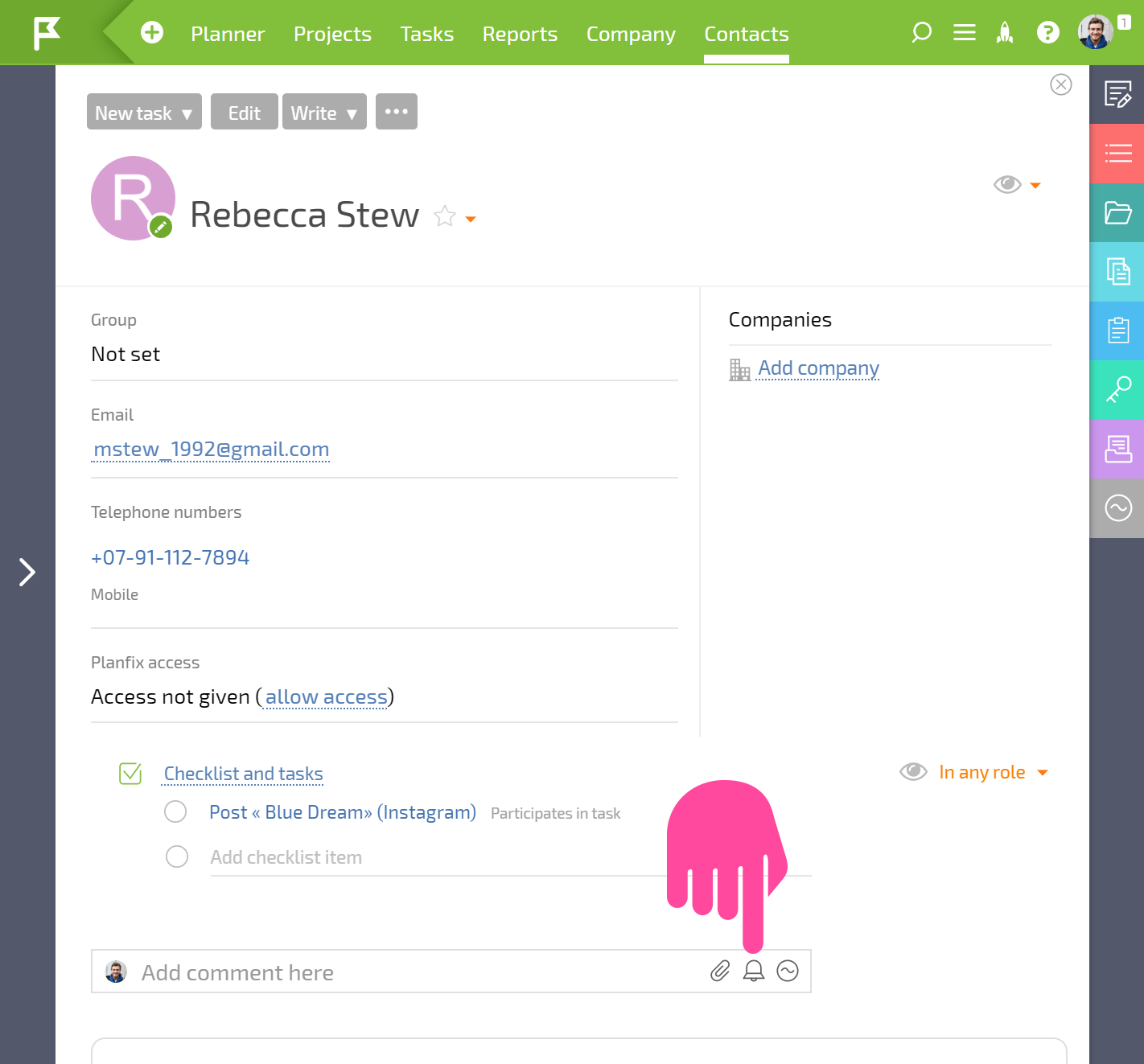Open the orange arrow next to the name star
Screen dimensions: 1144x1064
tap(471, 219)
